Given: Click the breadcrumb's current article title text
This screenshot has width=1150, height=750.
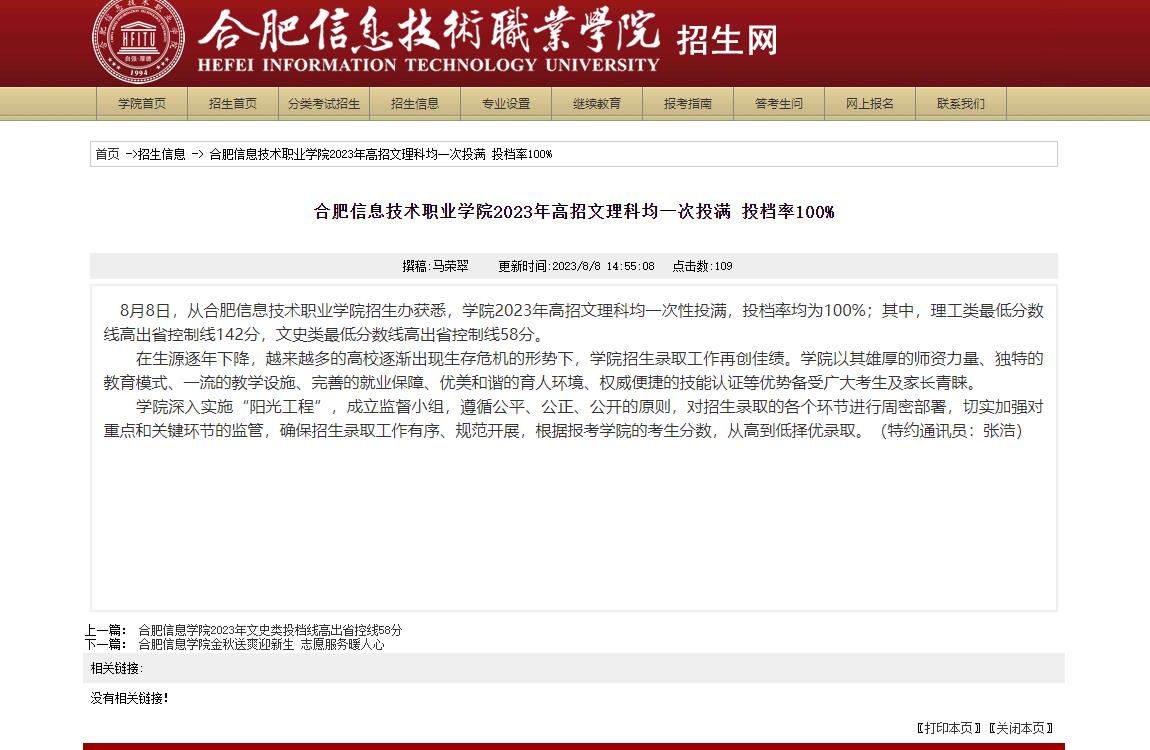Looking at the screenshot, I should click(381, 154).
